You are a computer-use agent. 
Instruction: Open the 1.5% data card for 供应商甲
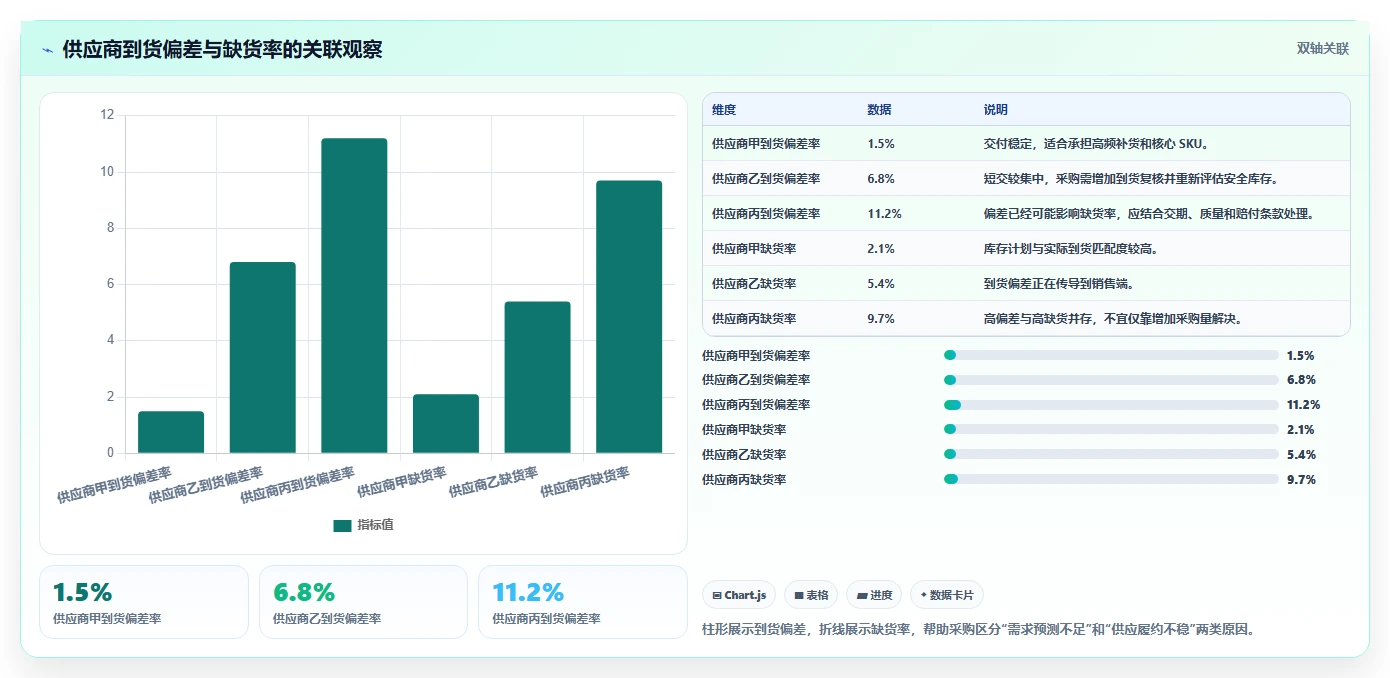[144, 601]
